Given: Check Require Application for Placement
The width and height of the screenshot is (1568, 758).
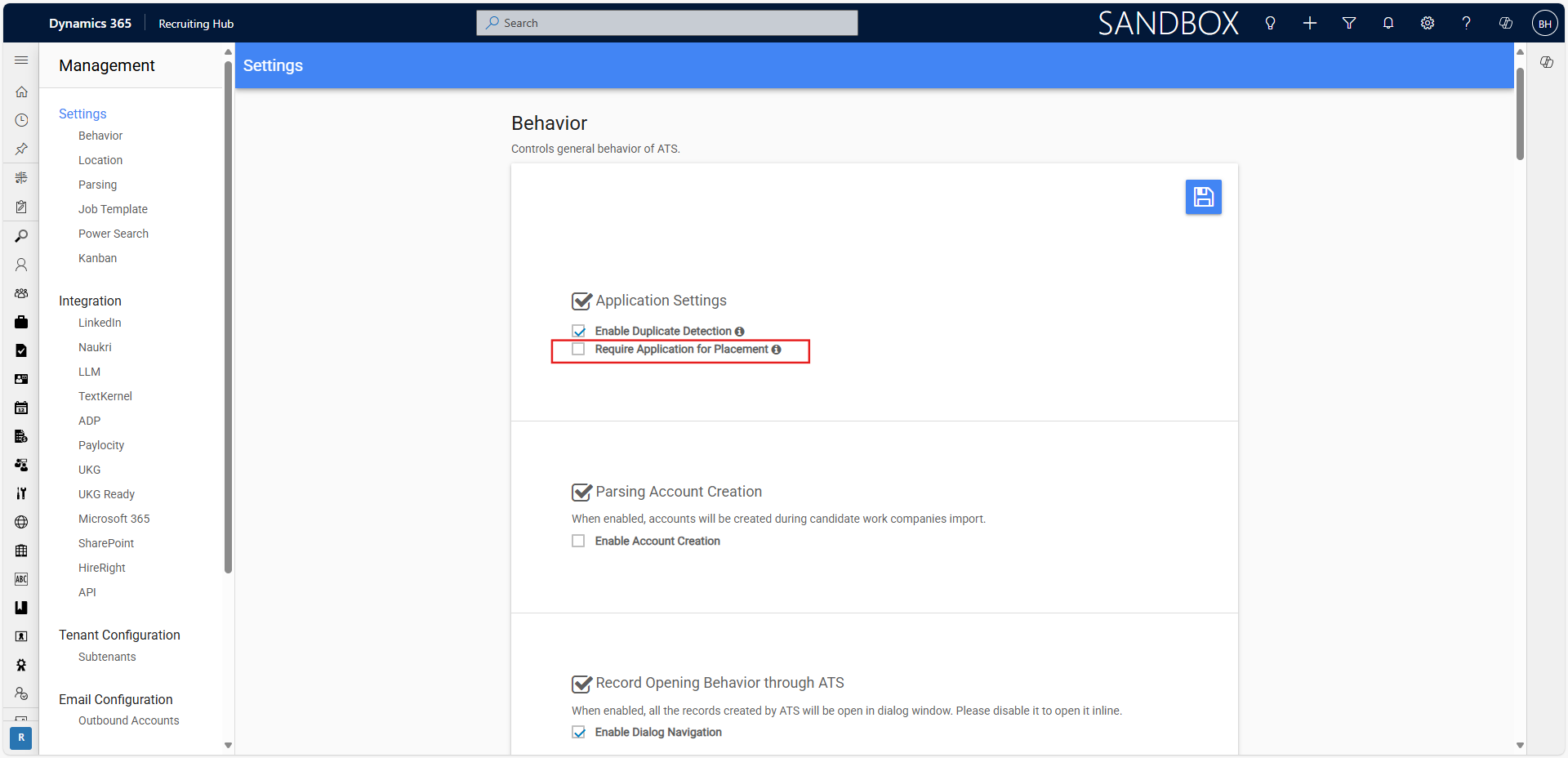Looking at the screenshot, I should coord(578,349).
